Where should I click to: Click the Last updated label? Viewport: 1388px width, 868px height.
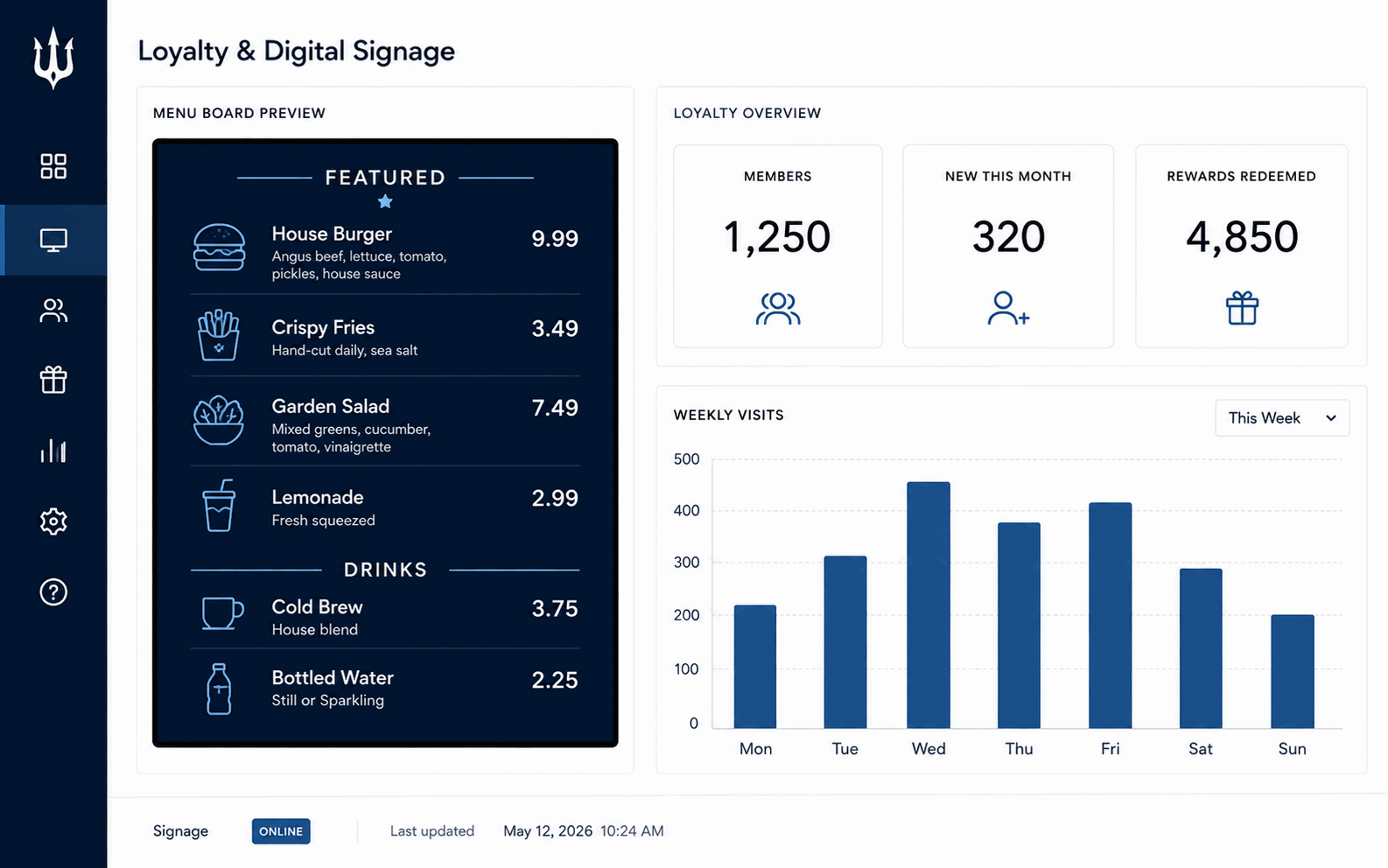(x=432, y=831)
